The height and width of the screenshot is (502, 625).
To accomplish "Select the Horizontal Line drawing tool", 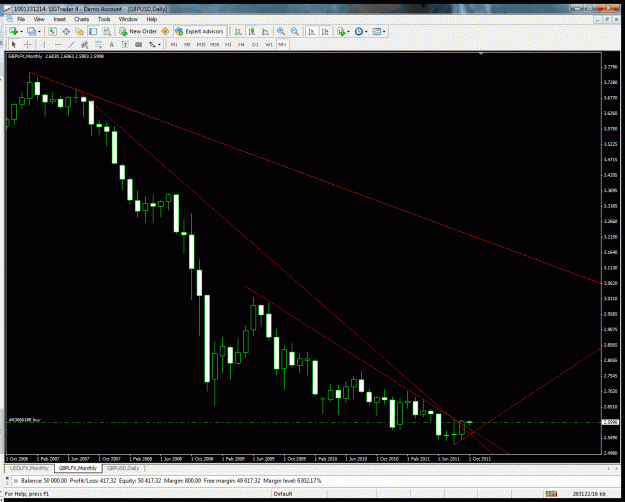I will click(58, 45).
